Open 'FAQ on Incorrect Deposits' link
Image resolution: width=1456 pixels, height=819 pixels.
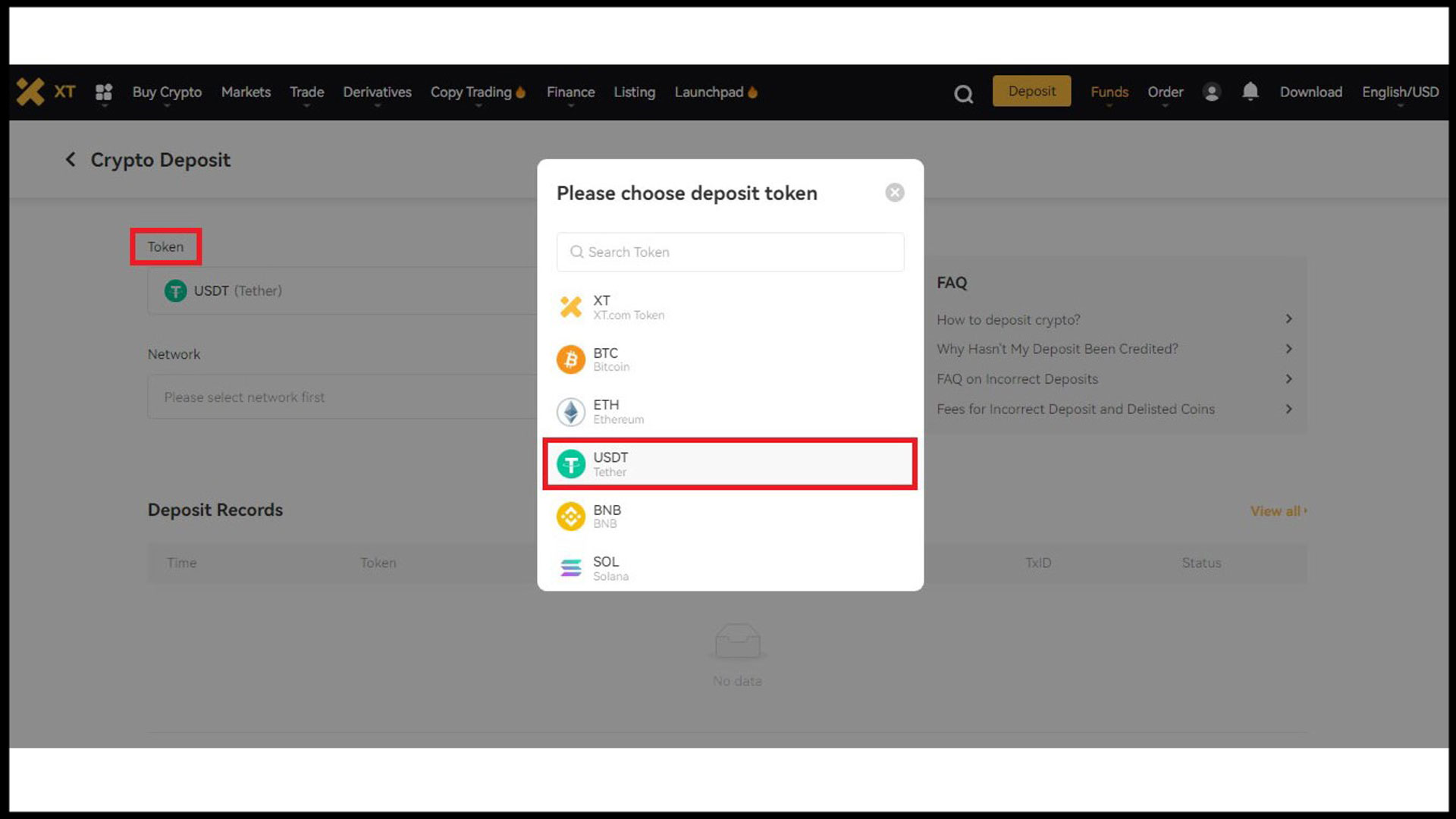(x=1017, y=379)
